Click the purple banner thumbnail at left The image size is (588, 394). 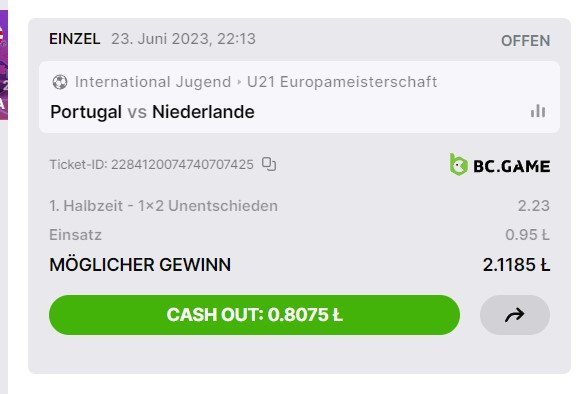click(x=4, y=65)
